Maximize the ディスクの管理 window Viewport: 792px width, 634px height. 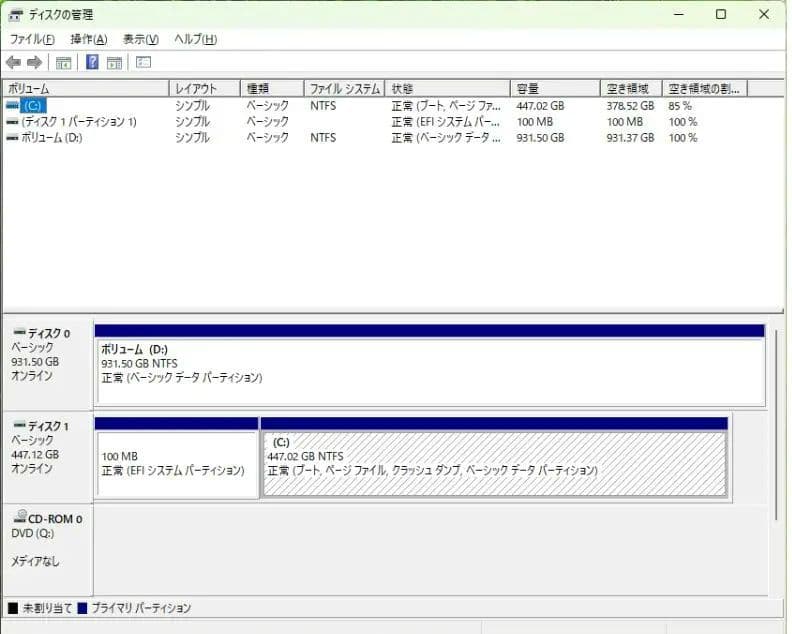click(721, 15)
